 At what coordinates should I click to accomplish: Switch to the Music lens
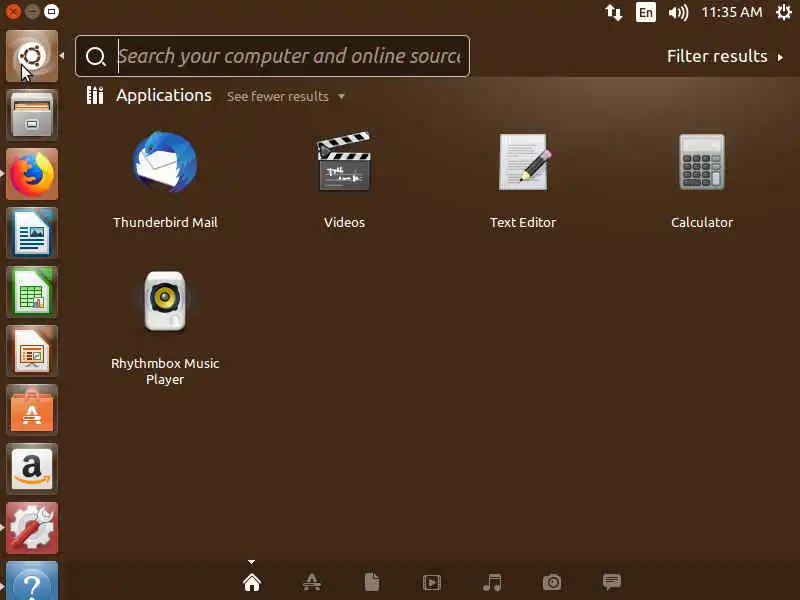(x=492, y=582)
